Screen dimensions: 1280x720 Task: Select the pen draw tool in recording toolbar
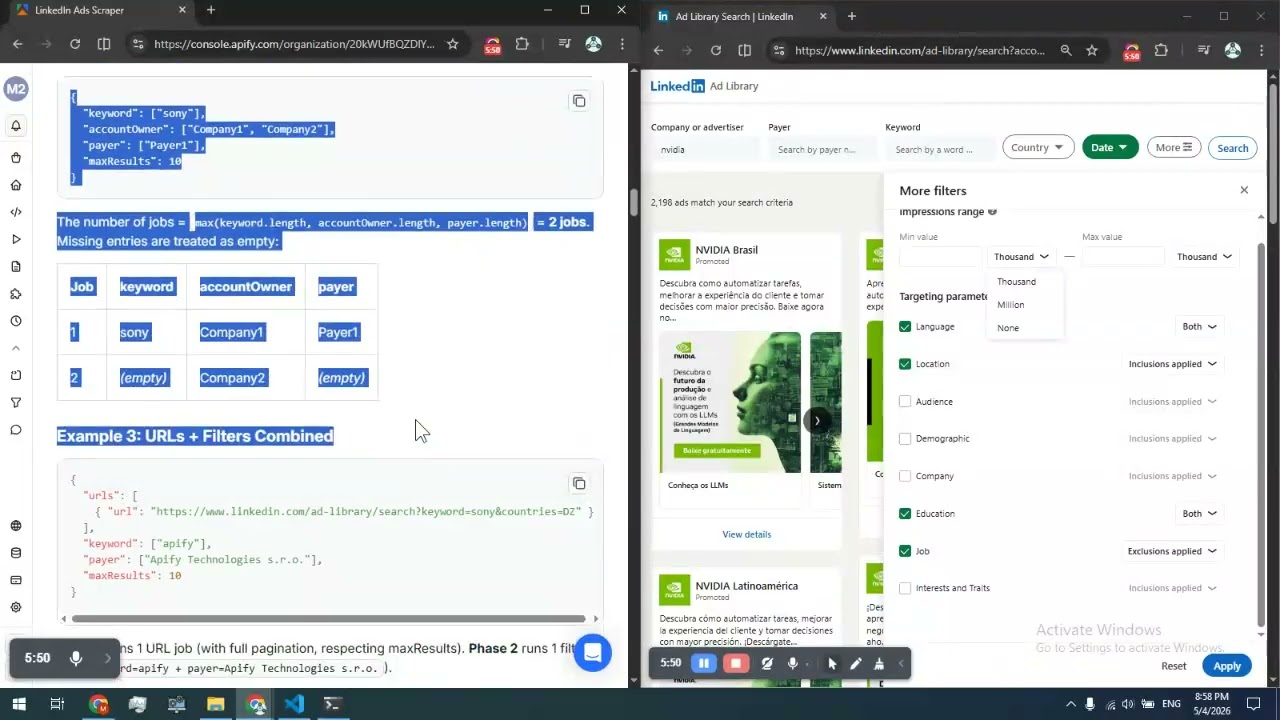[x=856, y=663]
